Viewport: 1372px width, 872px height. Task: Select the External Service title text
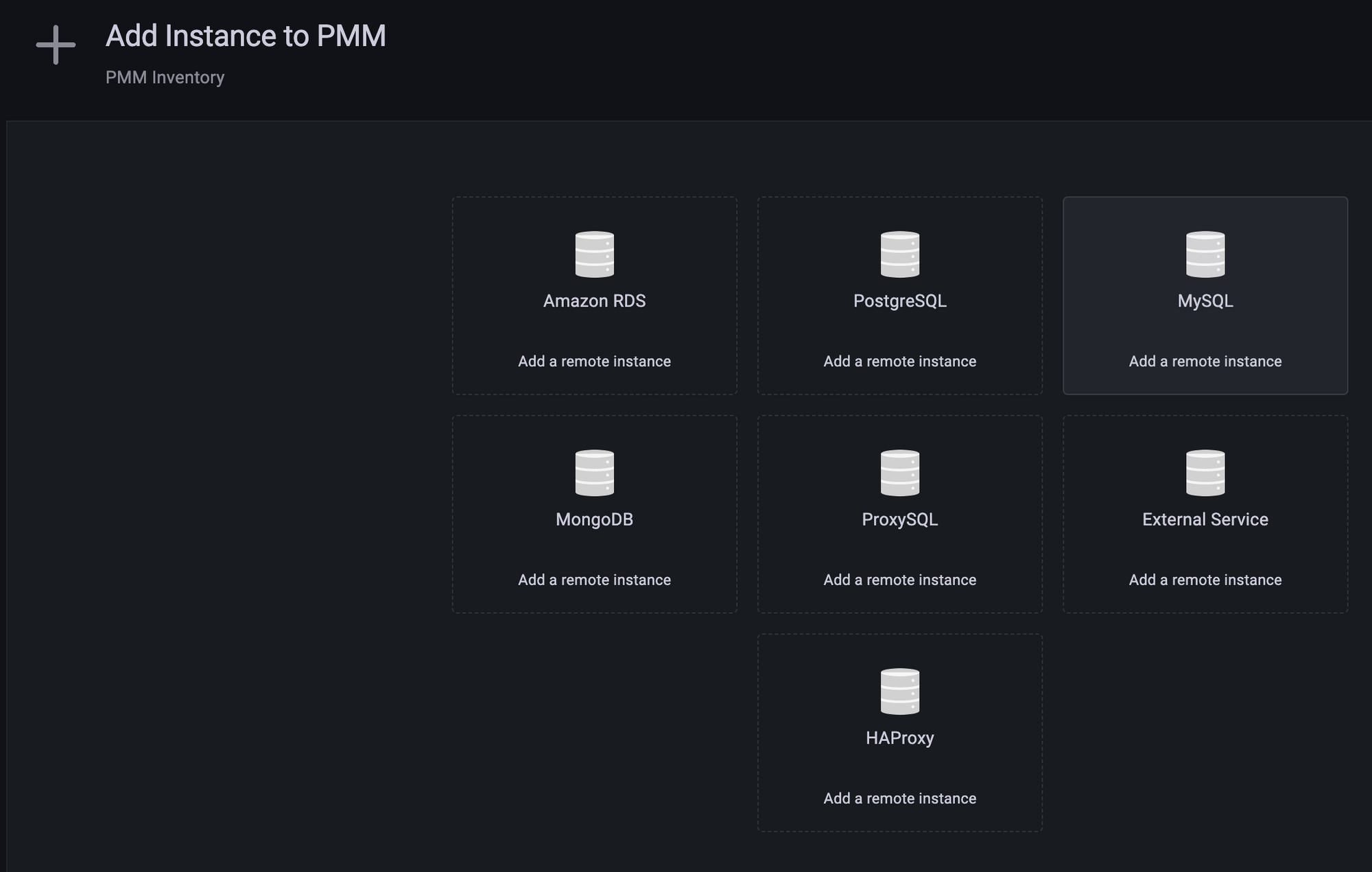(x=1205, y=519)
